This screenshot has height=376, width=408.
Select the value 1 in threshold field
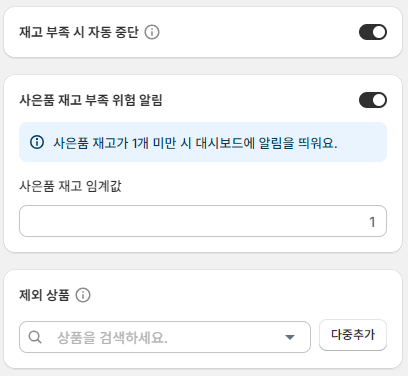[x=372, y=222]
